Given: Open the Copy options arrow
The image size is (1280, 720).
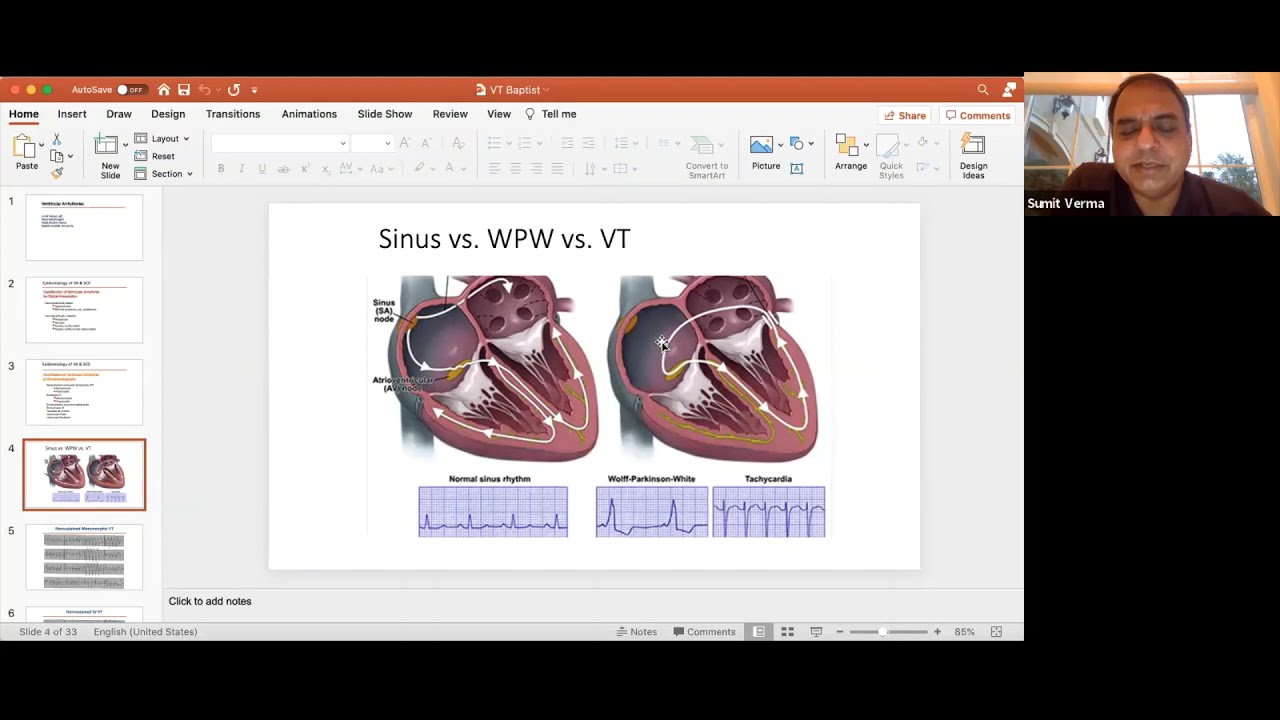Looking at the screenshot, I should [70, 156].
